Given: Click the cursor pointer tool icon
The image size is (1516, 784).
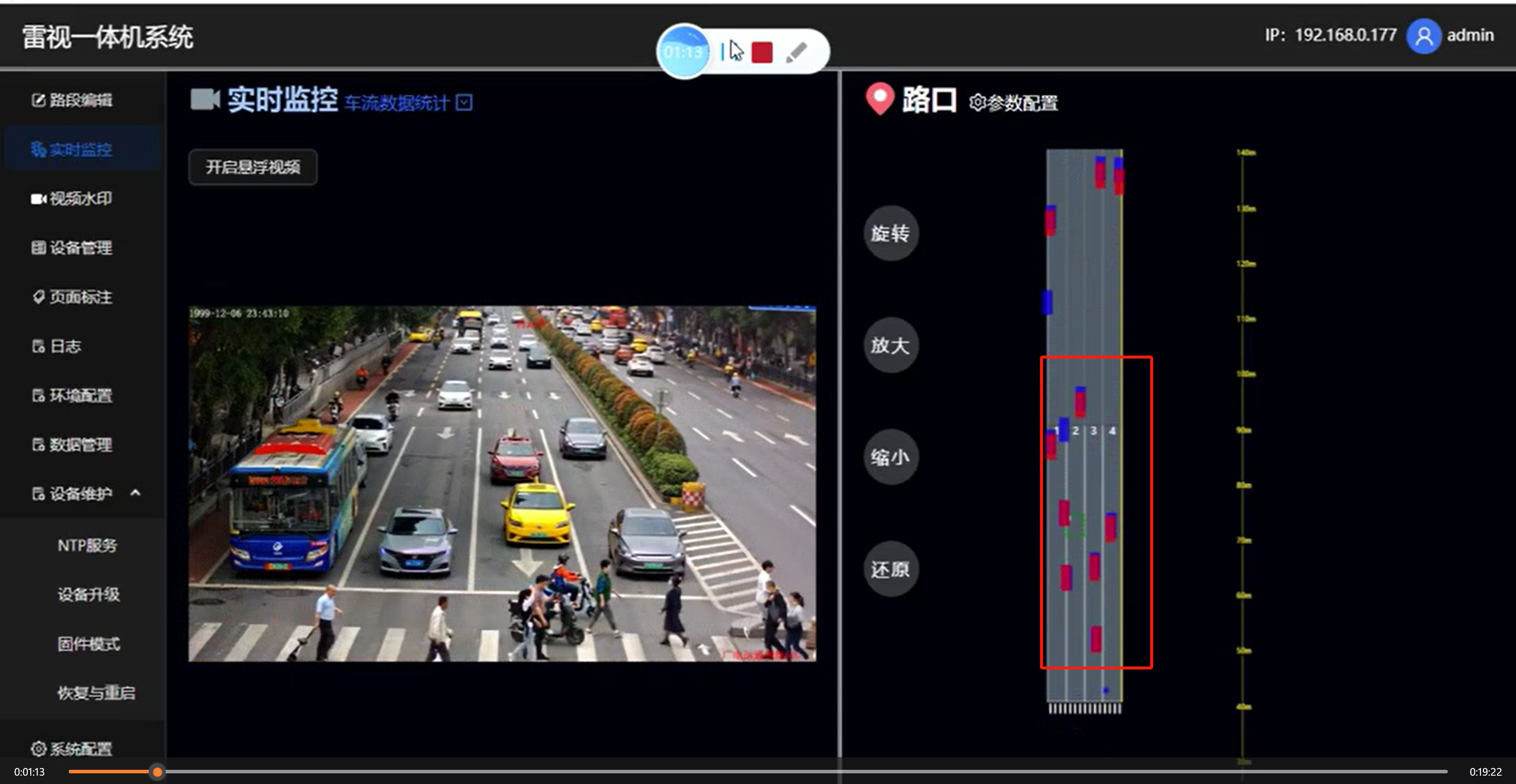Looking at the screenshot, I should [736, 51].
